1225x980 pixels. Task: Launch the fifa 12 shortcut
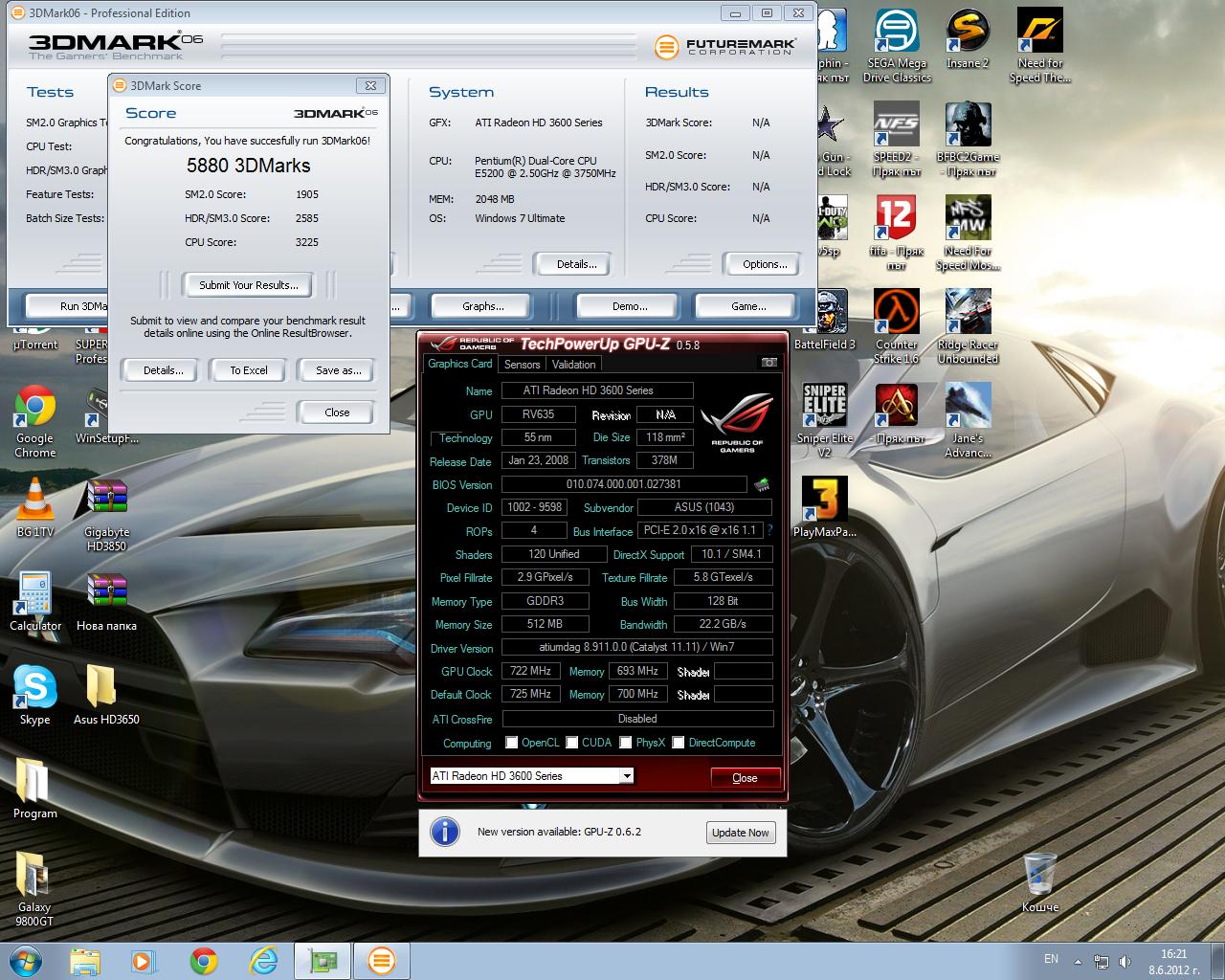coord(897,234)
